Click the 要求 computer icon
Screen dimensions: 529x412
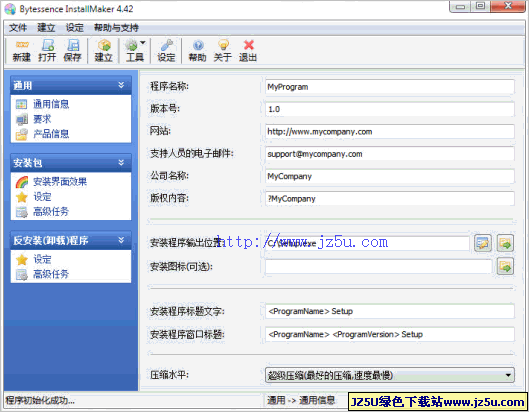click(21, 119)
